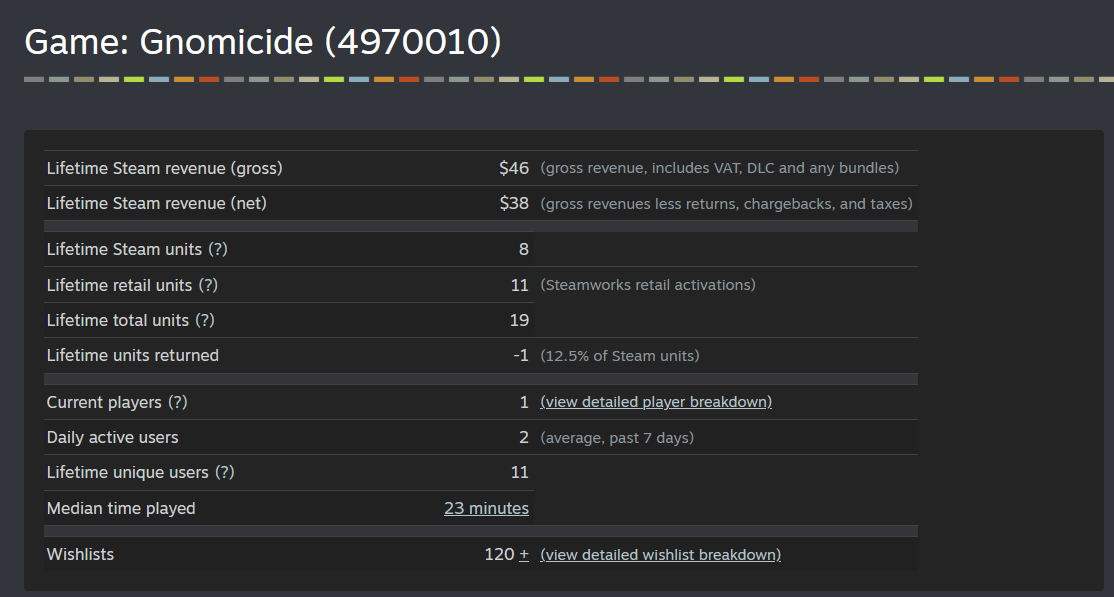1114x597 pixels.
Task: Click the (?) marker next to Current players
Action: pos(178,402)
